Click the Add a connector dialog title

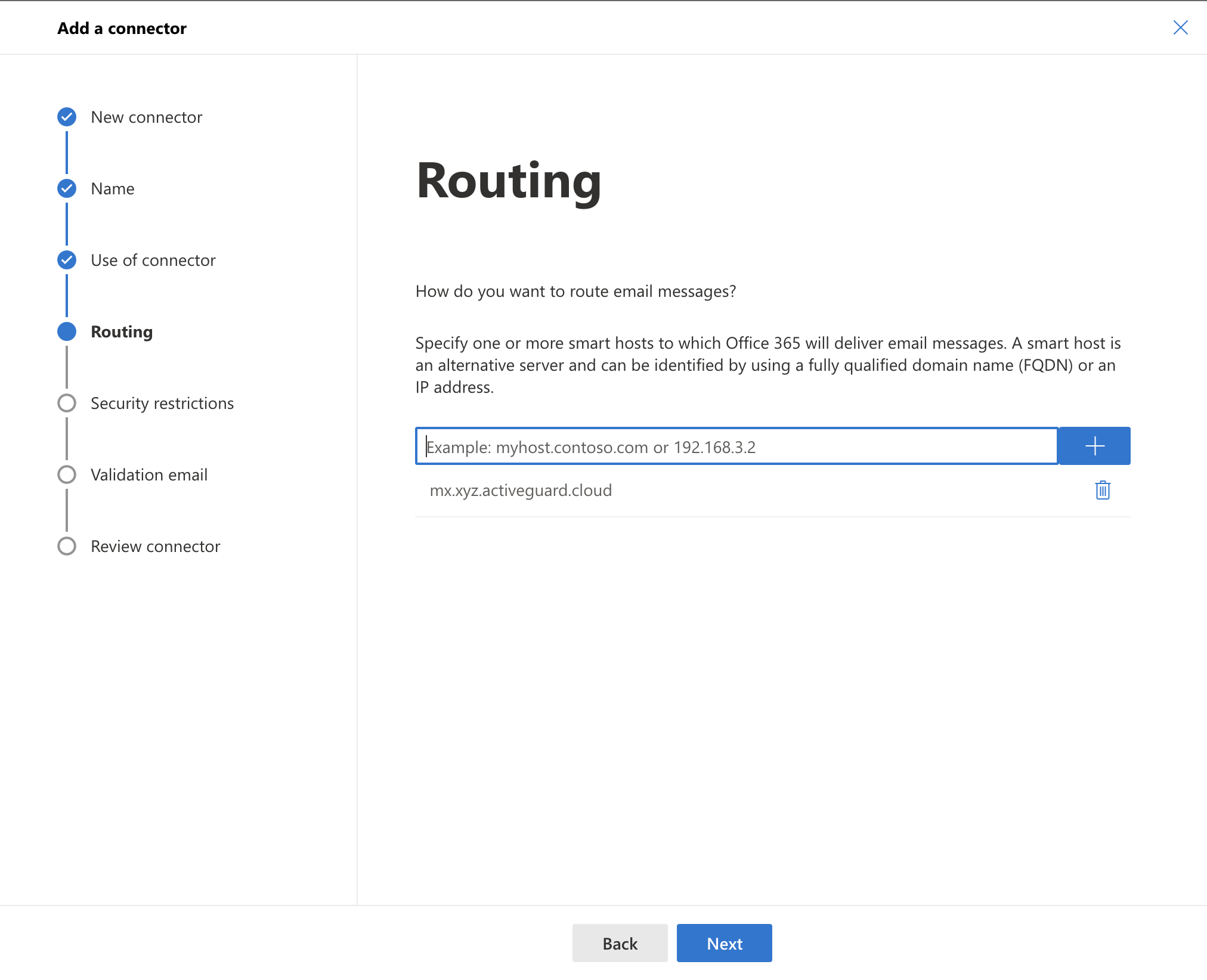pyautogui.click(x=122, y=28)
